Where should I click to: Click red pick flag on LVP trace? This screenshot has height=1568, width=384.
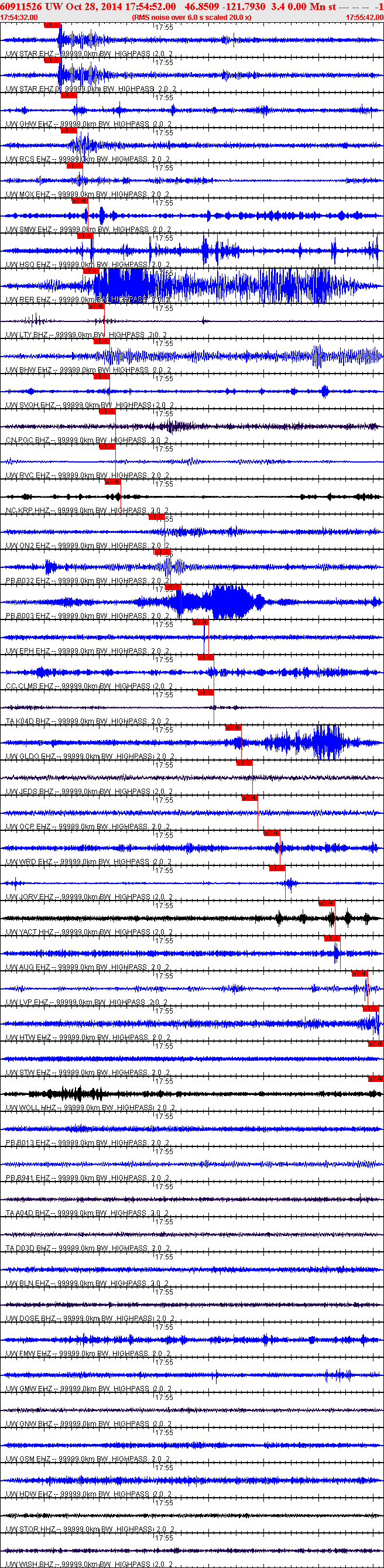point(359,974)
